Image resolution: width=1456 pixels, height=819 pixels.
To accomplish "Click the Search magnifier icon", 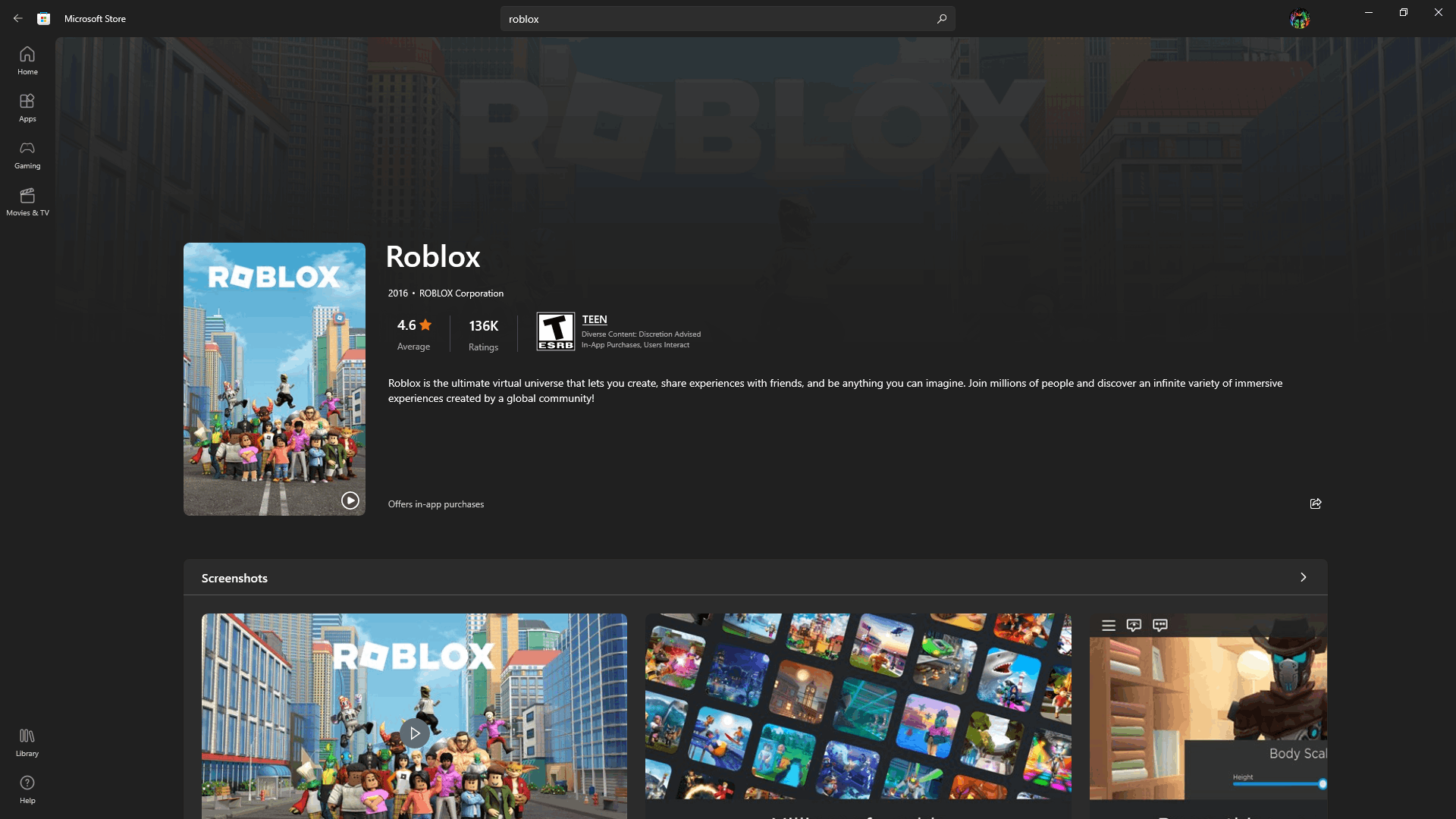I will [941, 18].
